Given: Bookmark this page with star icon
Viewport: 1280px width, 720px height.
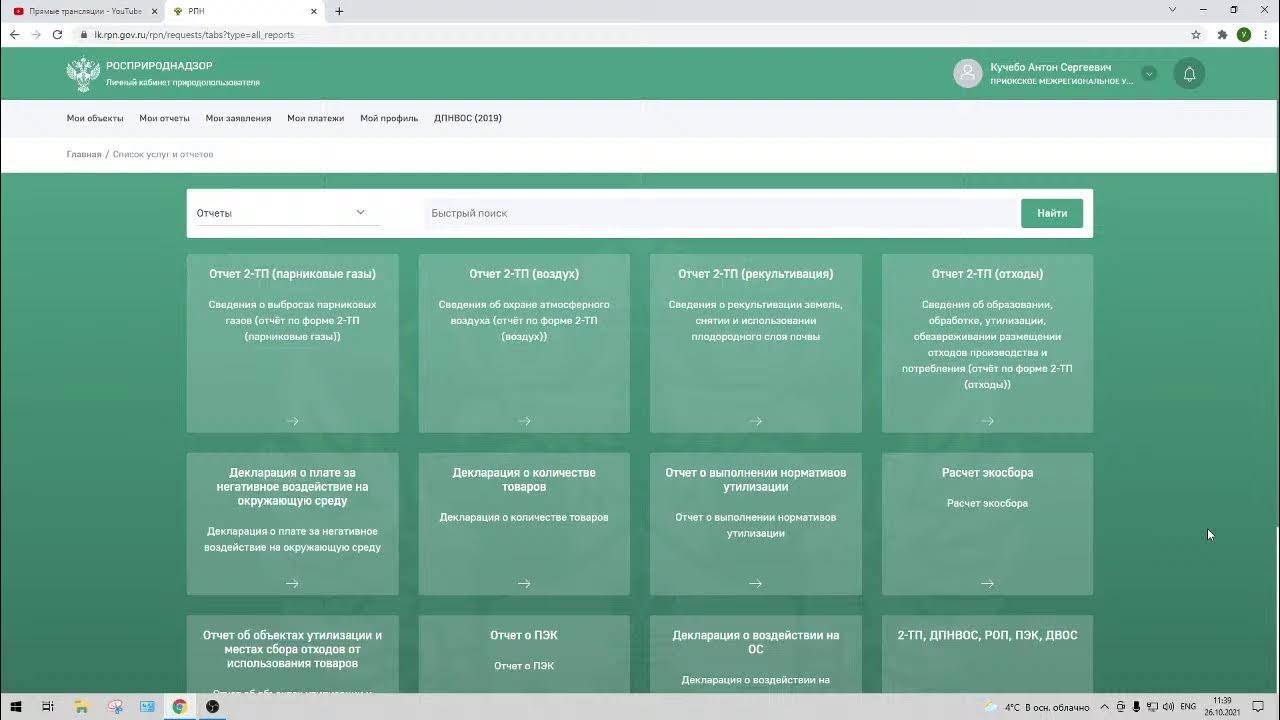Looking at the screenshot, I should (x=1195, y=34).
